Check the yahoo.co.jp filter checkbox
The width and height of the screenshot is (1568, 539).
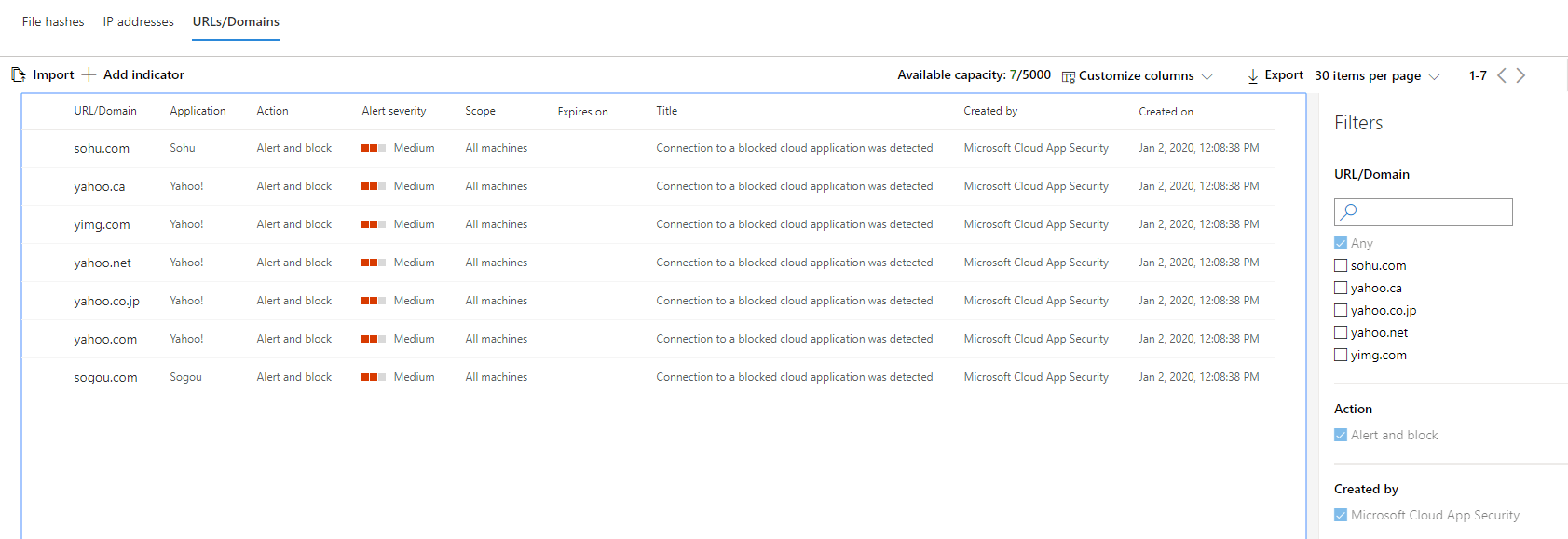coord(1341,310)
